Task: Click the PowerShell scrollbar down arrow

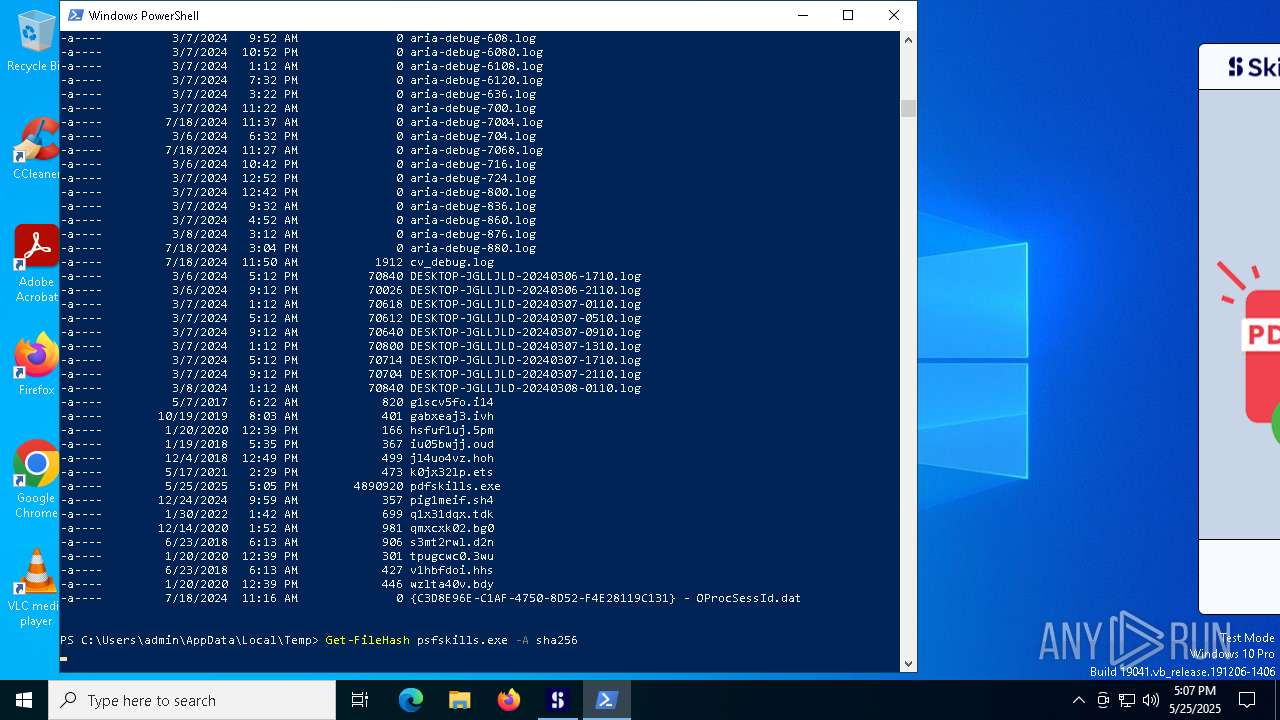Action: pos(908,662)
